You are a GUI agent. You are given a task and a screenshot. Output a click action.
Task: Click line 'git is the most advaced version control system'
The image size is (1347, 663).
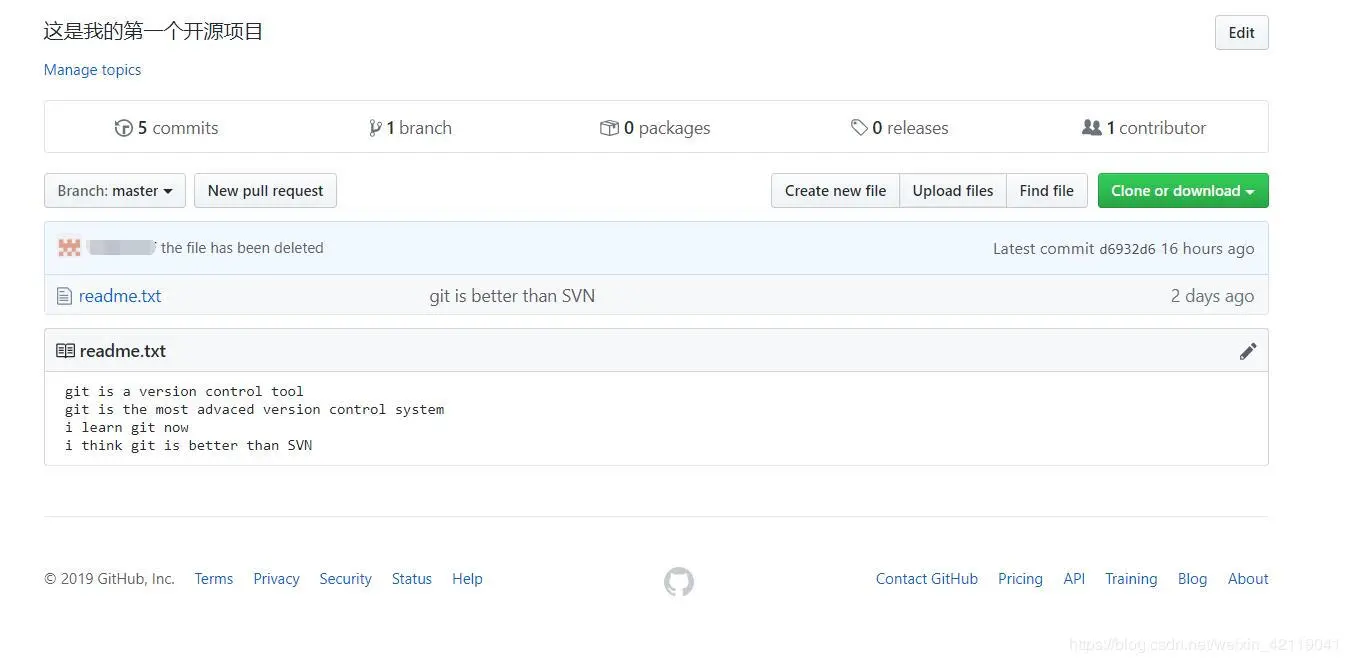click(255, 409)
